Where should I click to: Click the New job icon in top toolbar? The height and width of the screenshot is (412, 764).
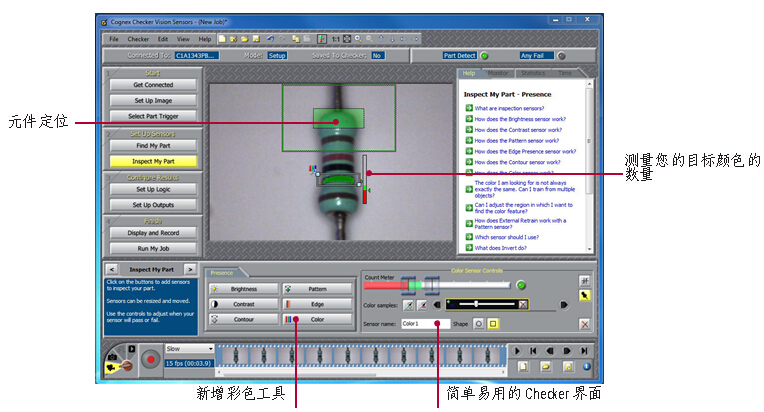coord(222,39)
